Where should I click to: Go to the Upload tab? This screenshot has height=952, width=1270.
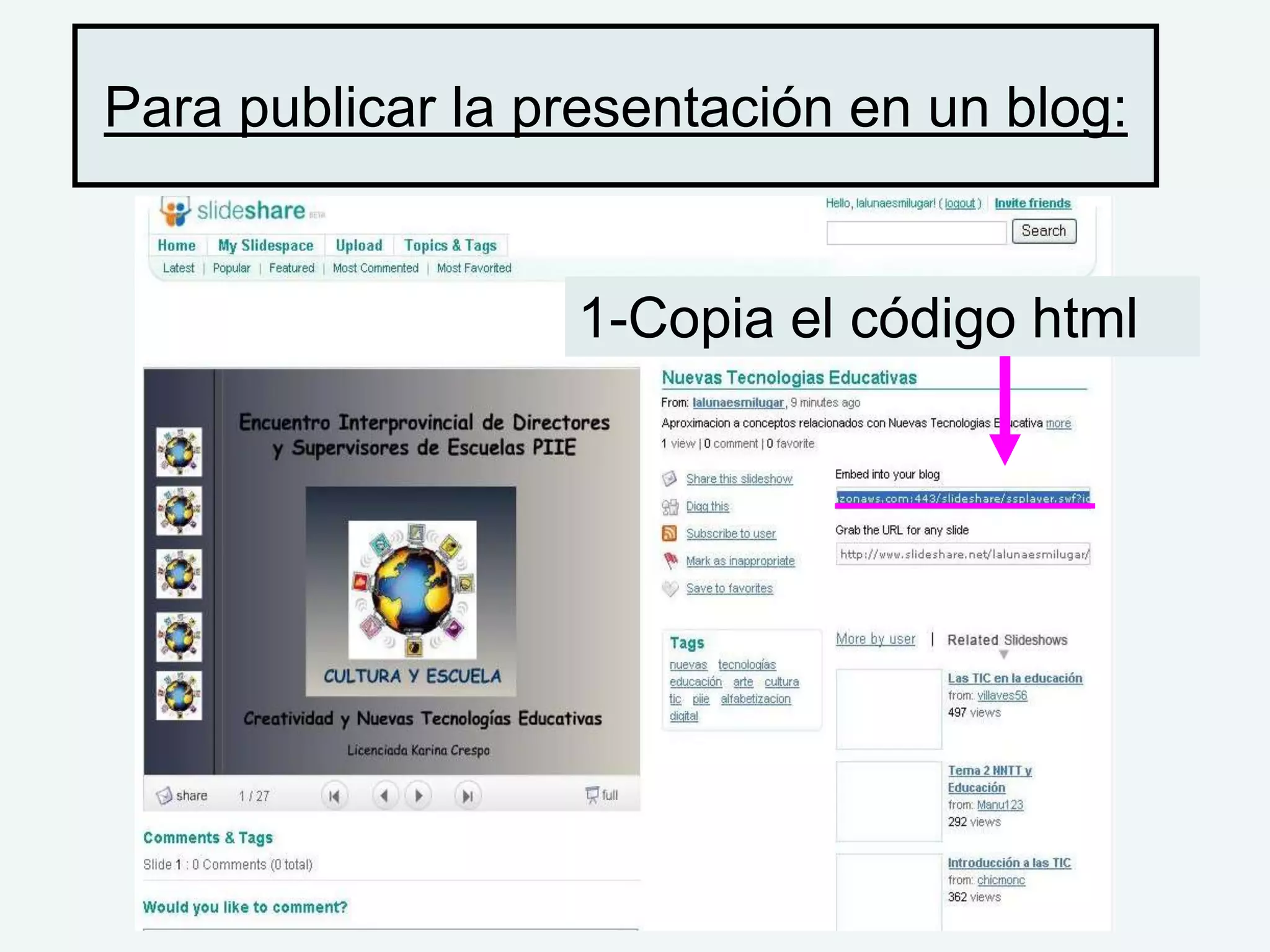point(359,245)
